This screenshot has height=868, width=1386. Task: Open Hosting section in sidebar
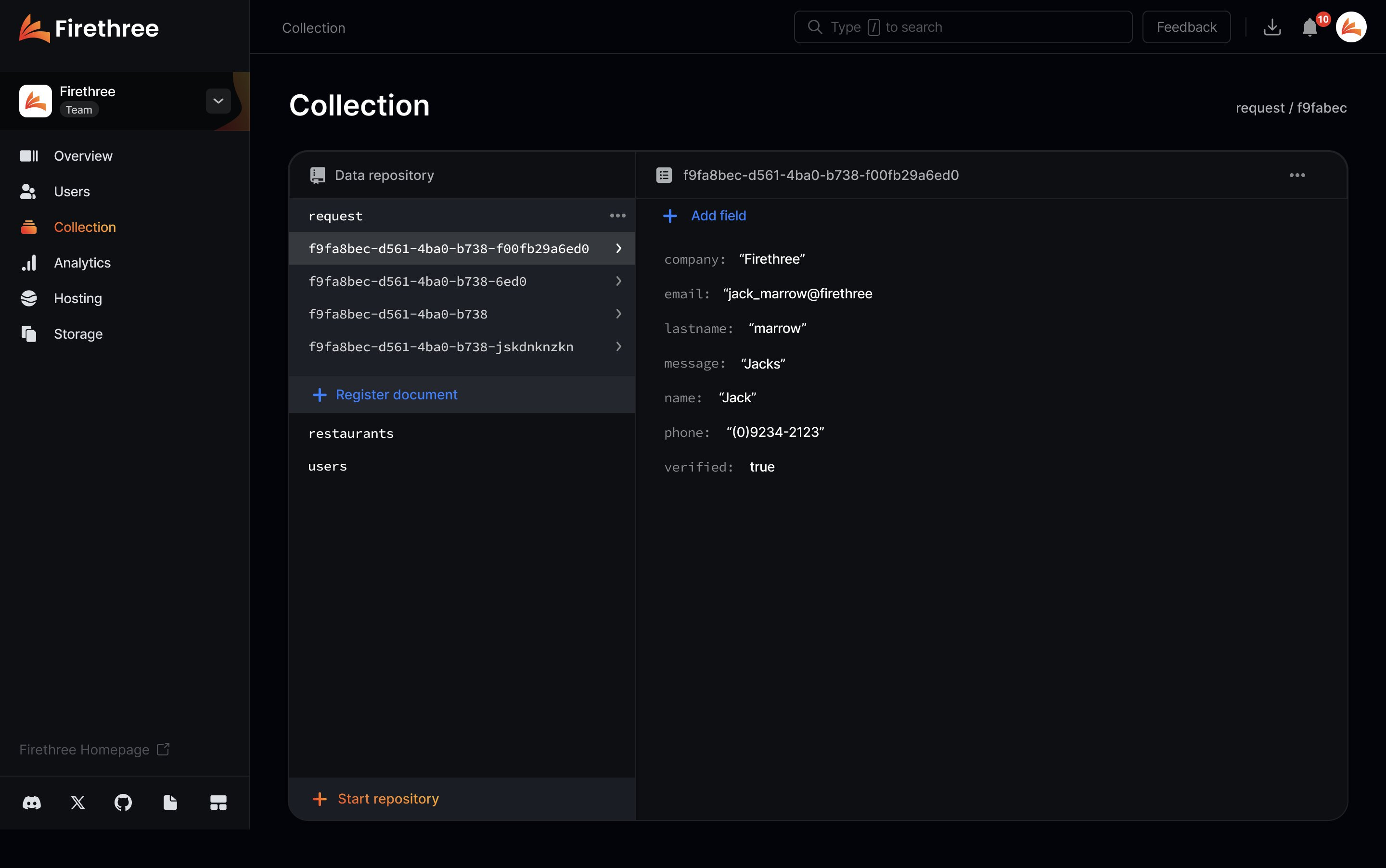77,298
